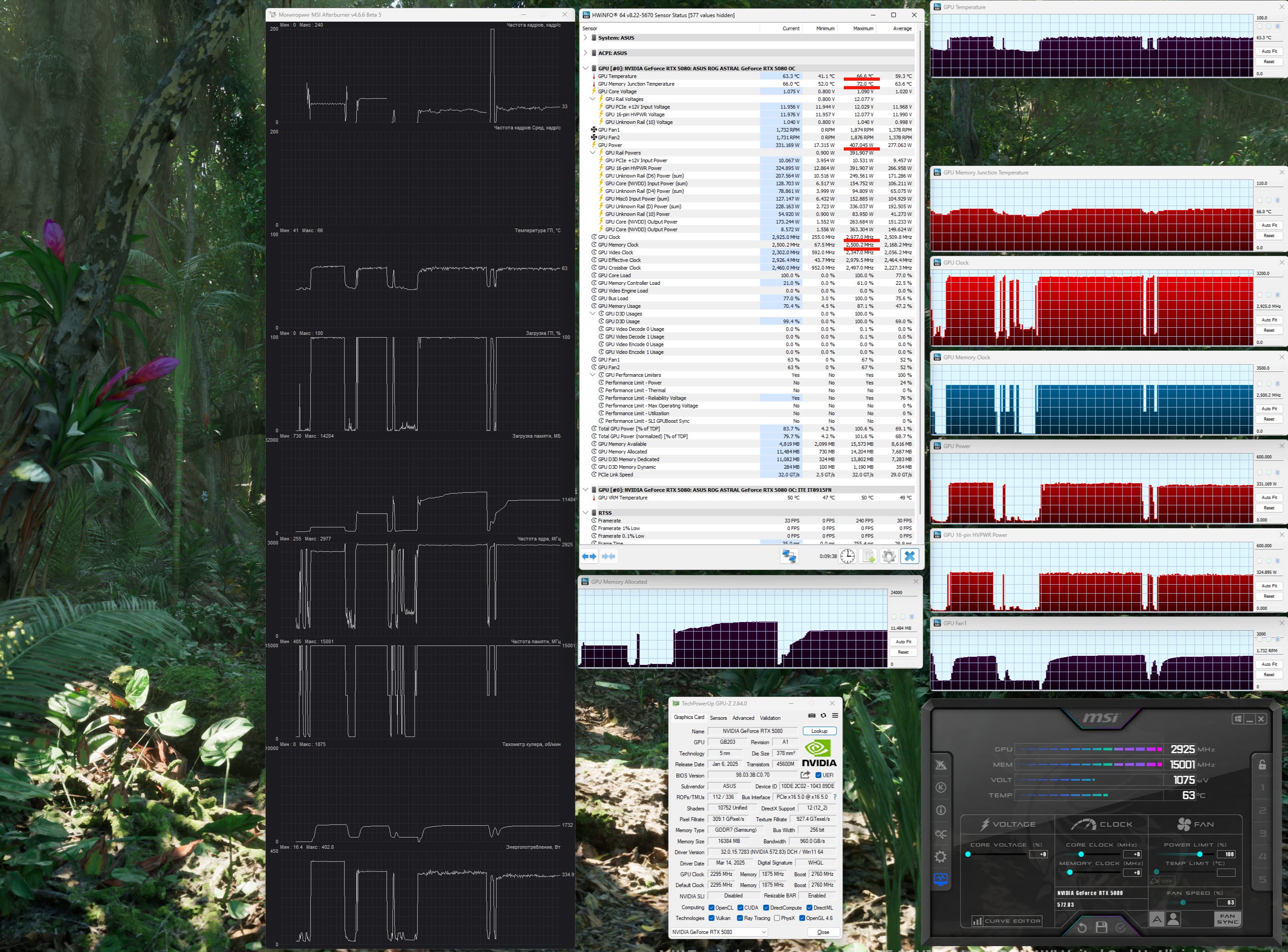Screen dimensions: 1288x952
Task: Save Afterburner profile with floppy disk icon
Action: (x=1101, y=927)
